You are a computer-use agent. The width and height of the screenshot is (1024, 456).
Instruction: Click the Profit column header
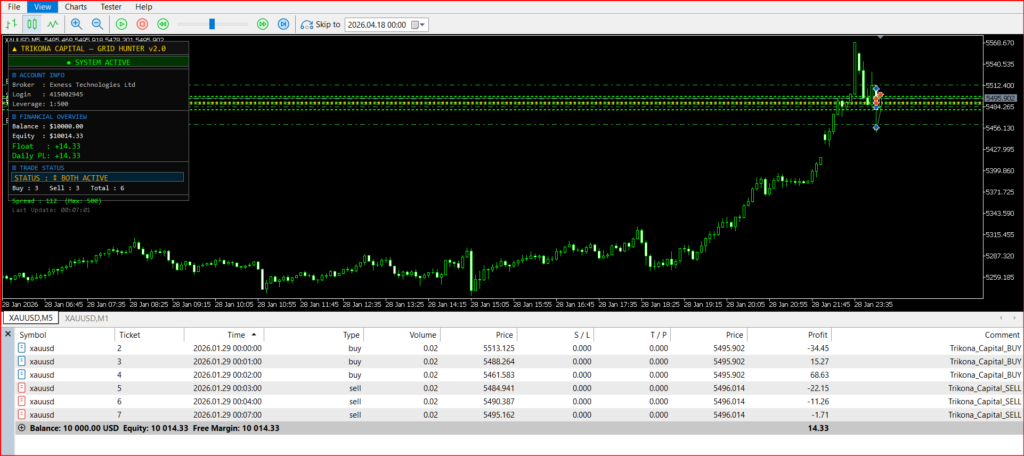point(790,334)
